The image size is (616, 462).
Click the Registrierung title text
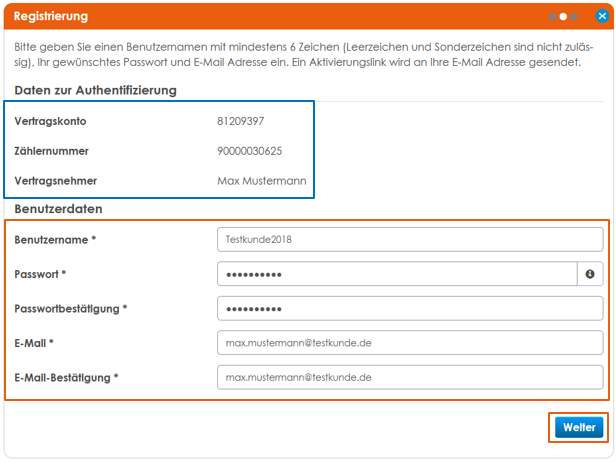[50, 17]
